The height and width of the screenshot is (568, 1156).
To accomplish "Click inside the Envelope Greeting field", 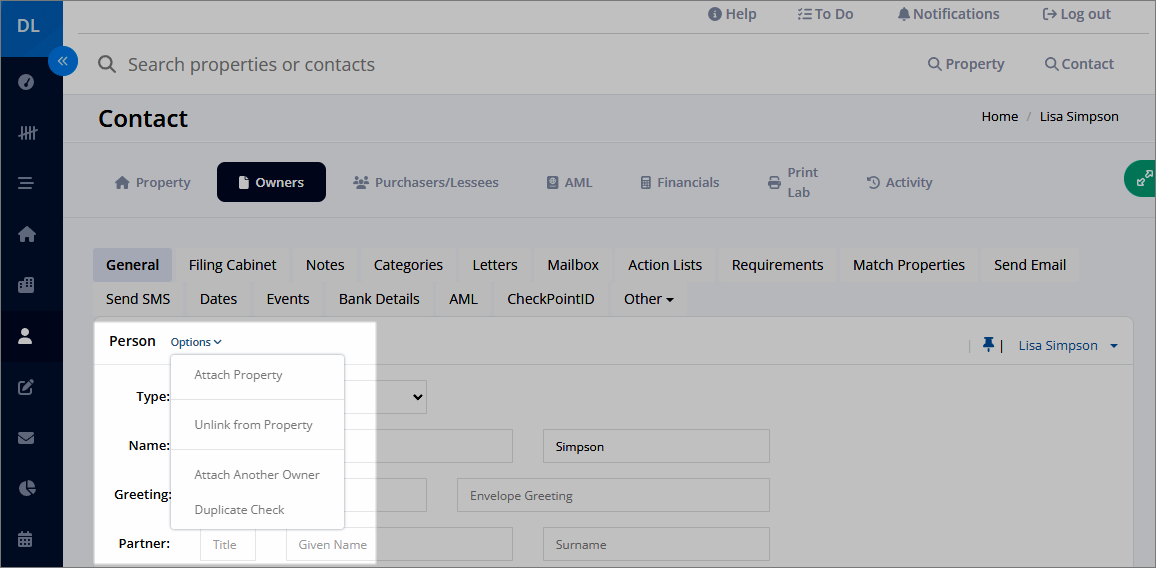I will coord(613,495).
